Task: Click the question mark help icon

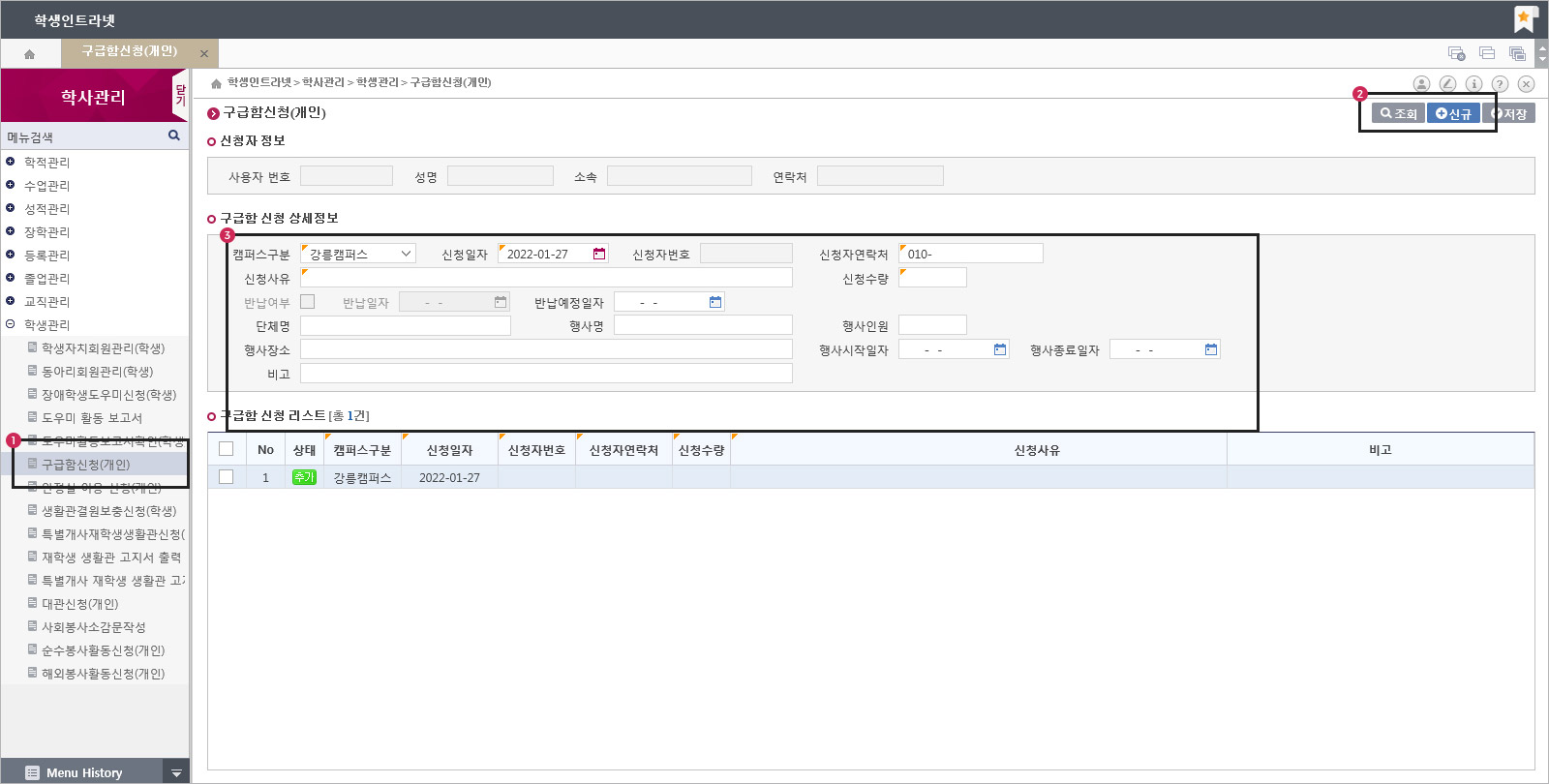Action: click(1500, 84)
